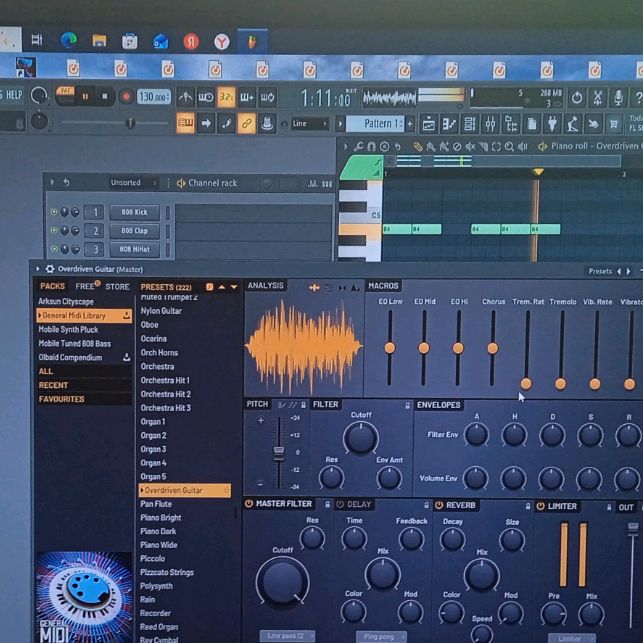Open Microsoft Store taskbar icon
This screenshot has height=643, width=643.
pyautogui.click(x=130, y=41)
